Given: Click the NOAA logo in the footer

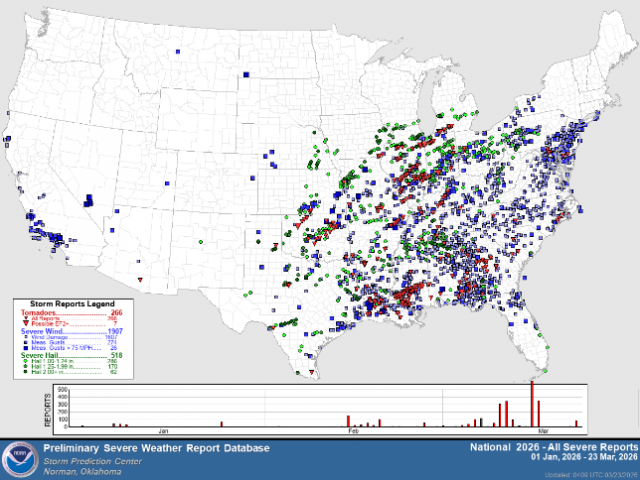Looking at the screenshot, I should click(x=18, y=456).
